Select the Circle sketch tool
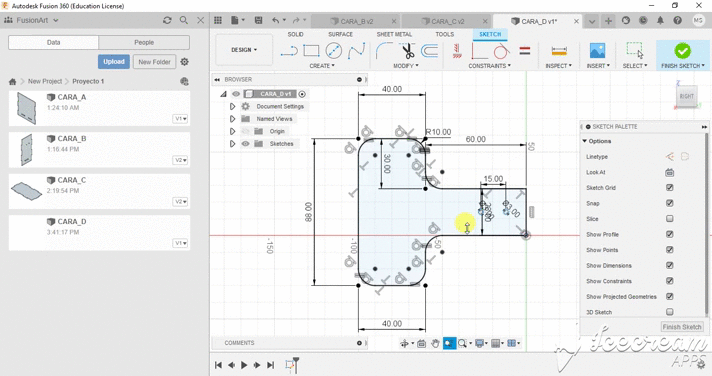 [334, 50]
